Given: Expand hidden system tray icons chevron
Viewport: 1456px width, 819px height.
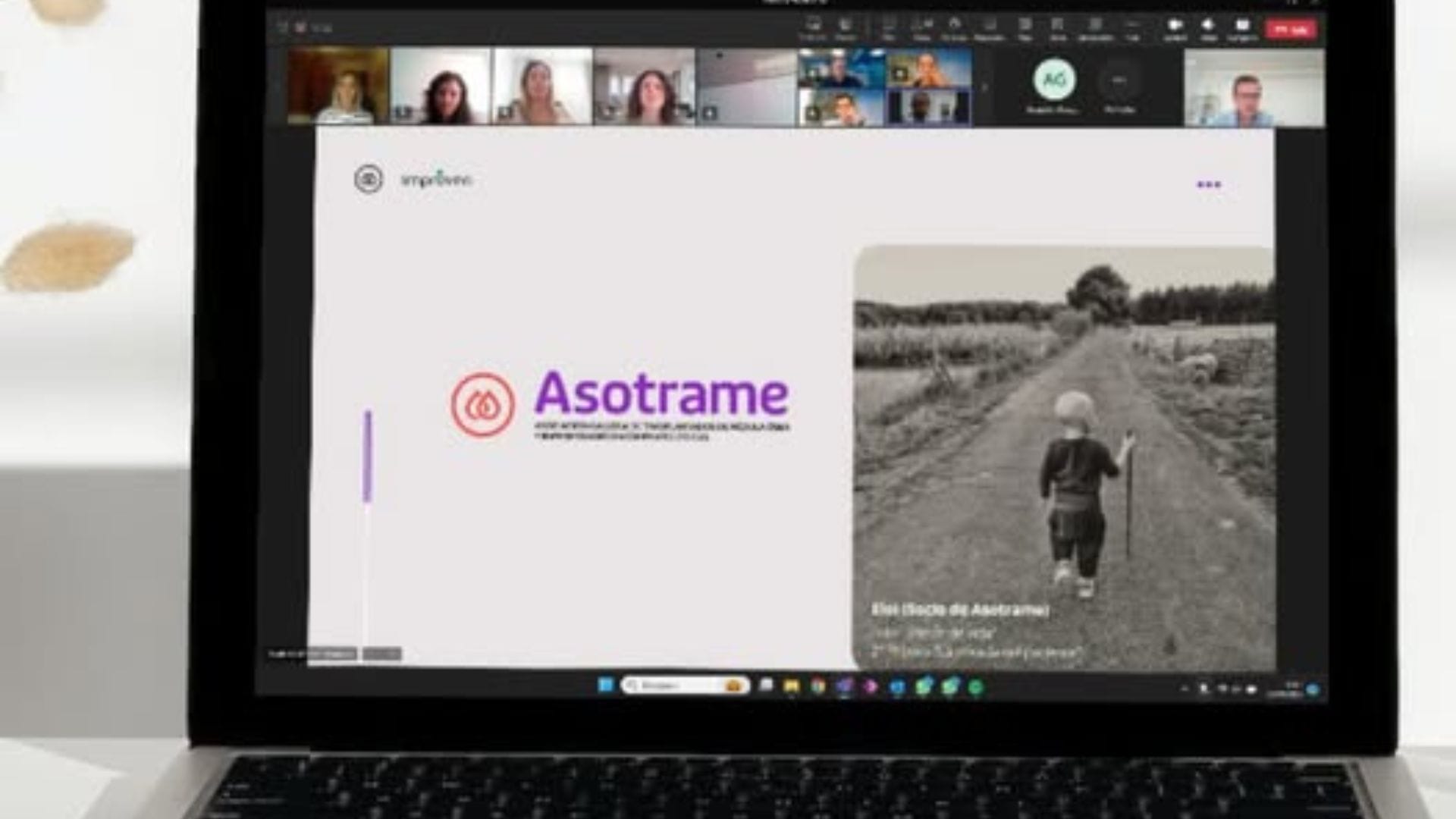Looking at the screenshot, I should coord(1184,689).
